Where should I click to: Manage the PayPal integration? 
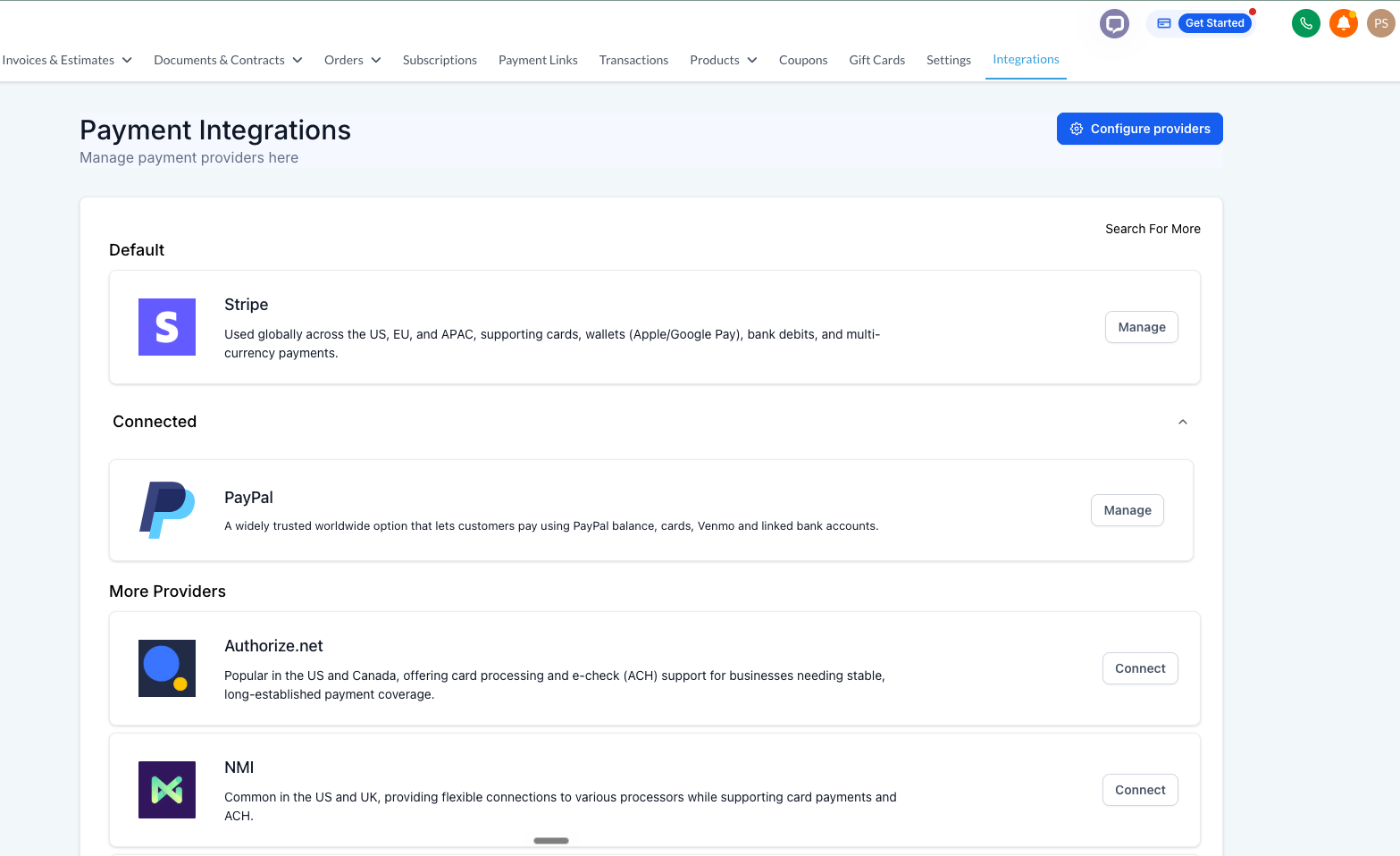coord(1128,510)
